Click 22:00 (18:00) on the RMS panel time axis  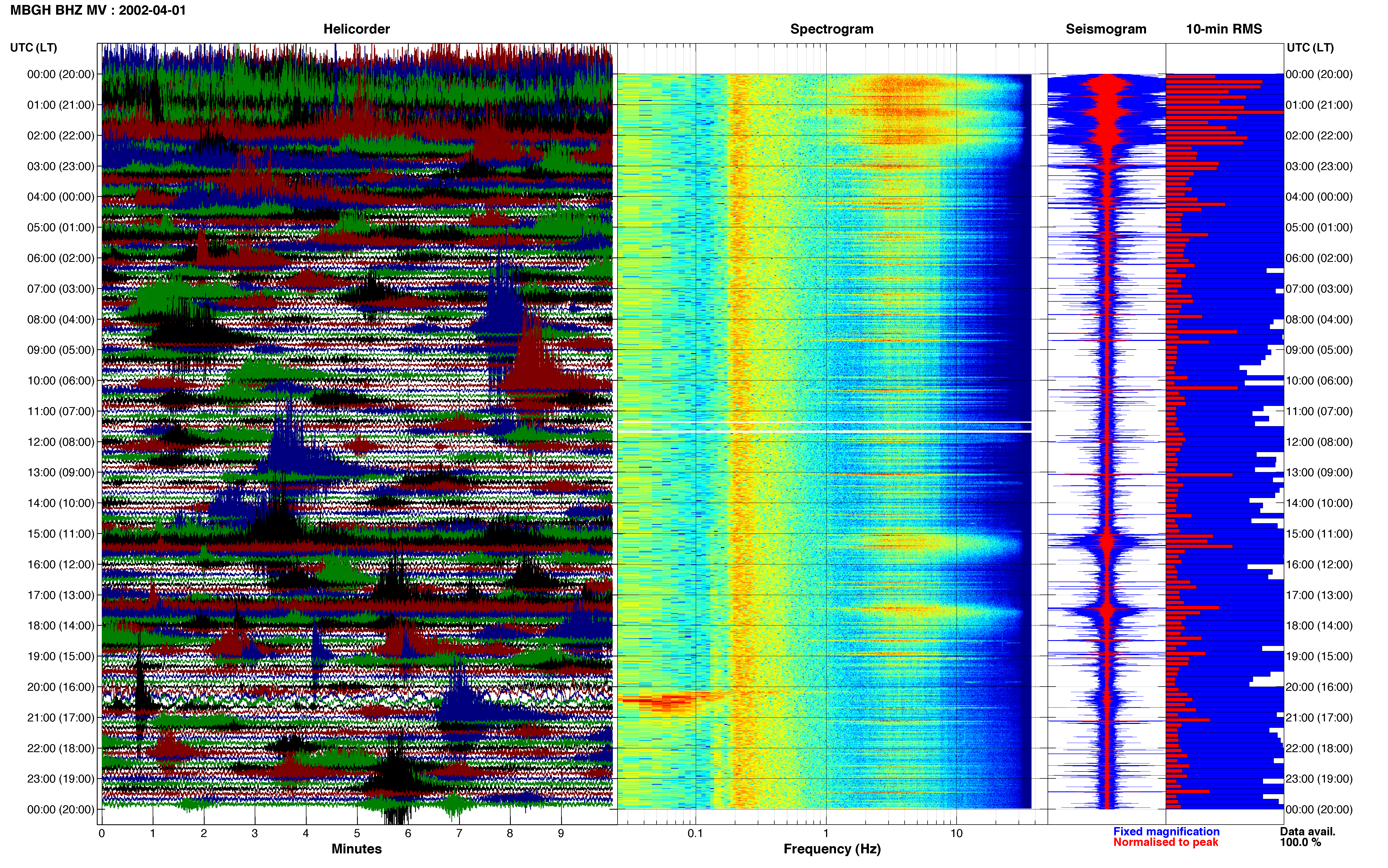pyautogui.click(x=1319, y=749)
